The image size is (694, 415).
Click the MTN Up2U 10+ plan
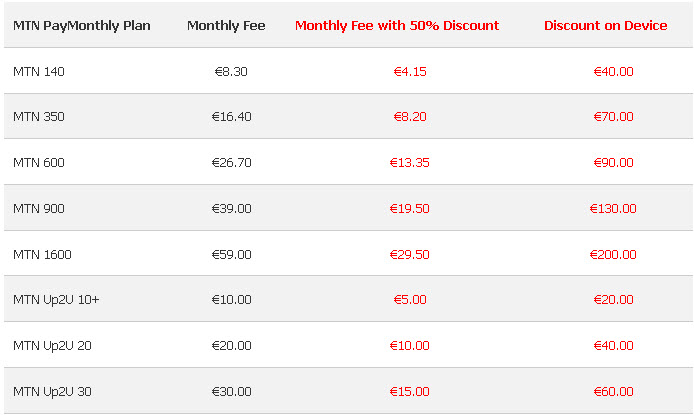[x=56, y=300]
